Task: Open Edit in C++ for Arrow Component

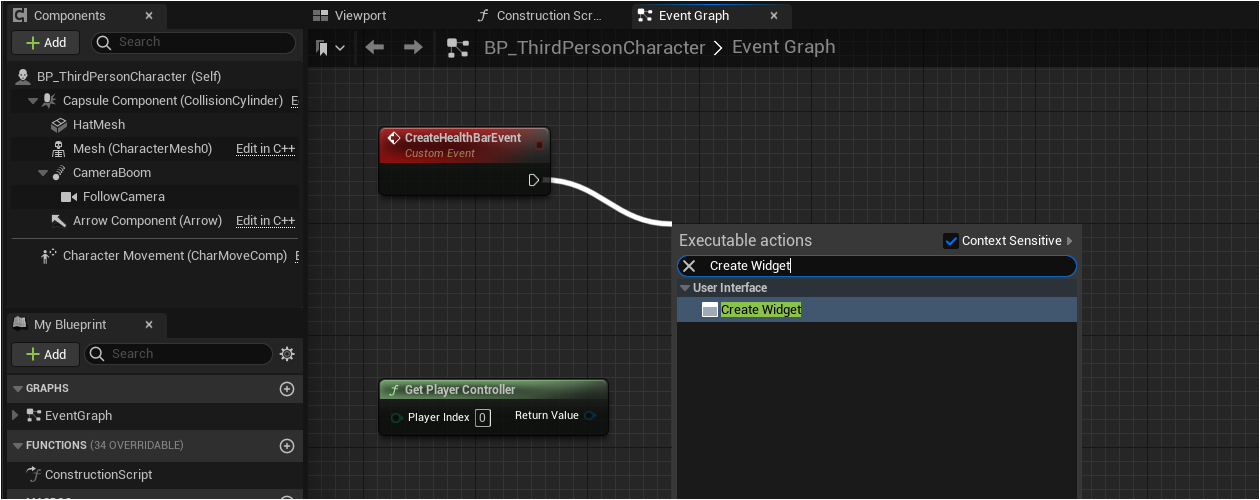Action: point(265,221)
